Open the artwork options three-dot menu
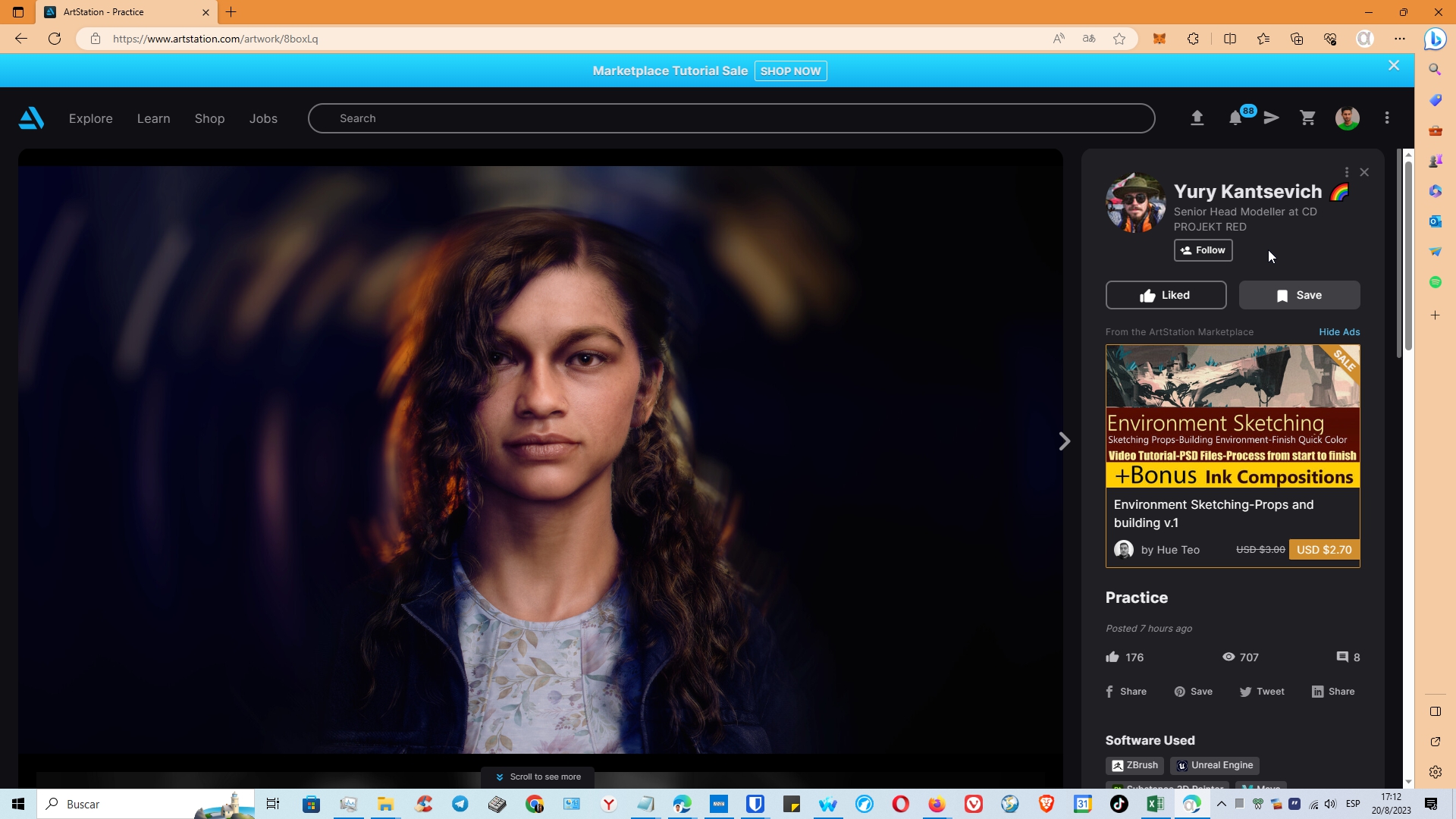 (x=1346, y=172)
